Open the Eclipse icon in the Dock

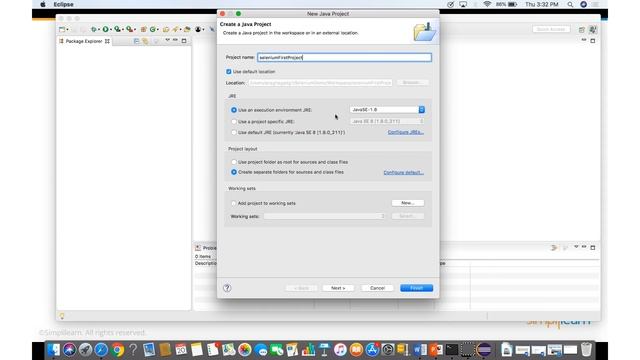(484, 350)
